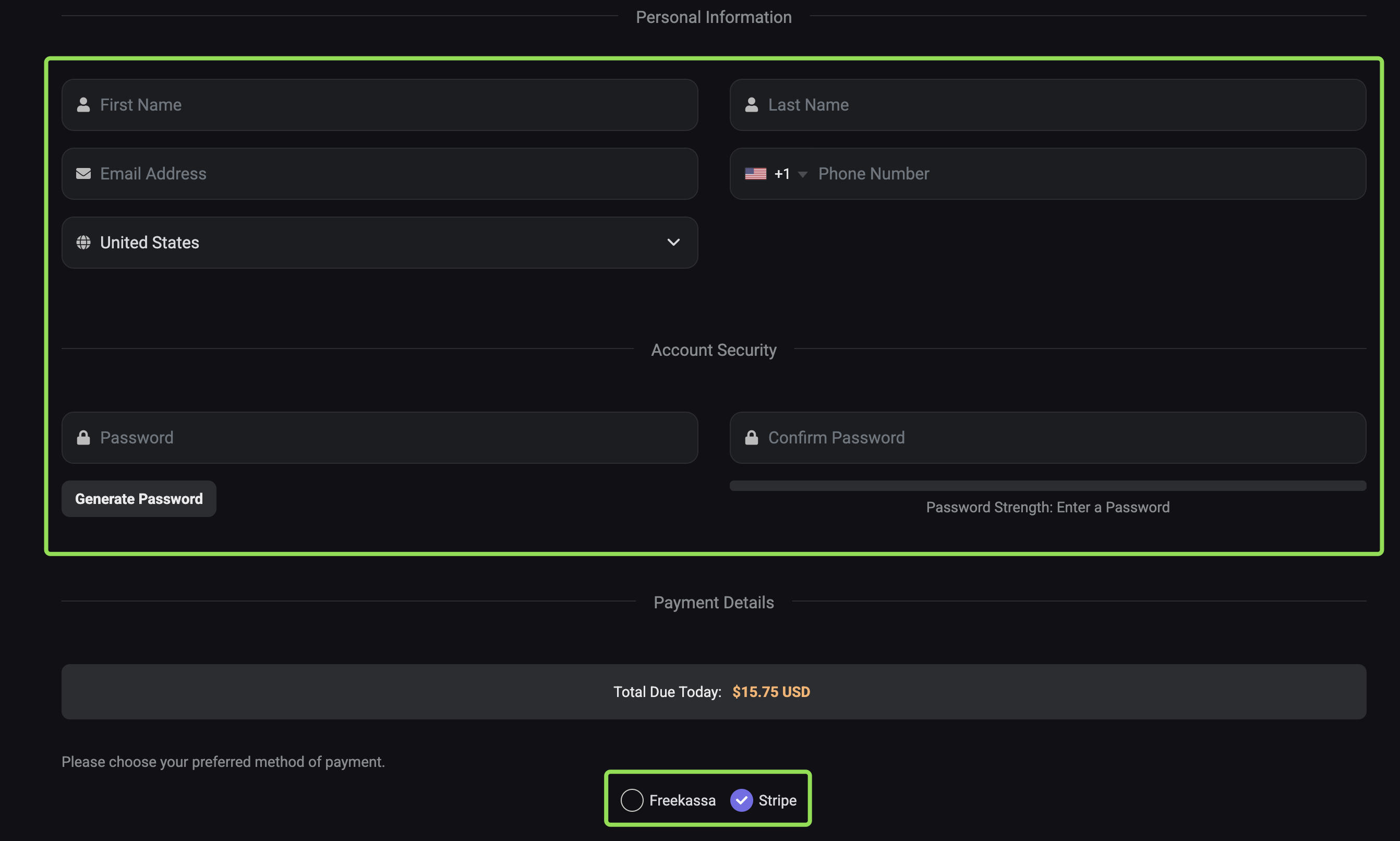Select the Freekassa payment radio button
Screen dimensions: 1400x841
click(632, 800)
